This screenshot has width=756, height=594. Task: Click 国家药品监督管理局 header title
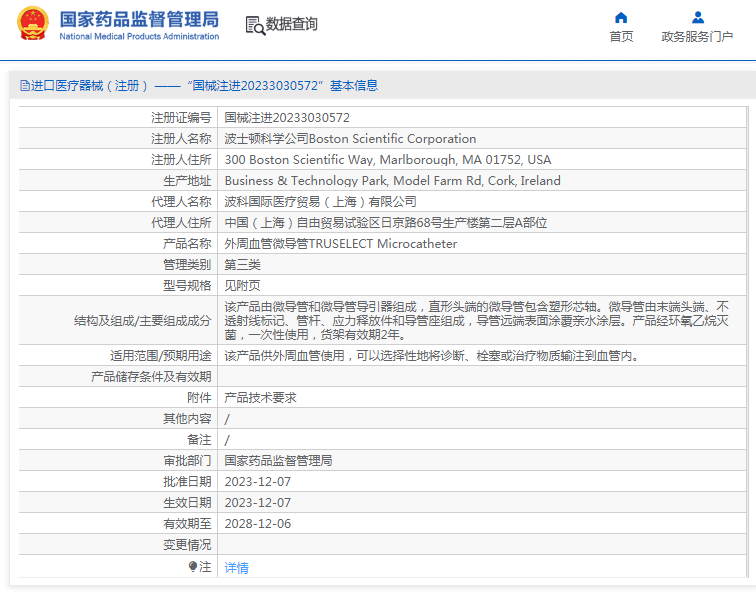pos(139,20)
